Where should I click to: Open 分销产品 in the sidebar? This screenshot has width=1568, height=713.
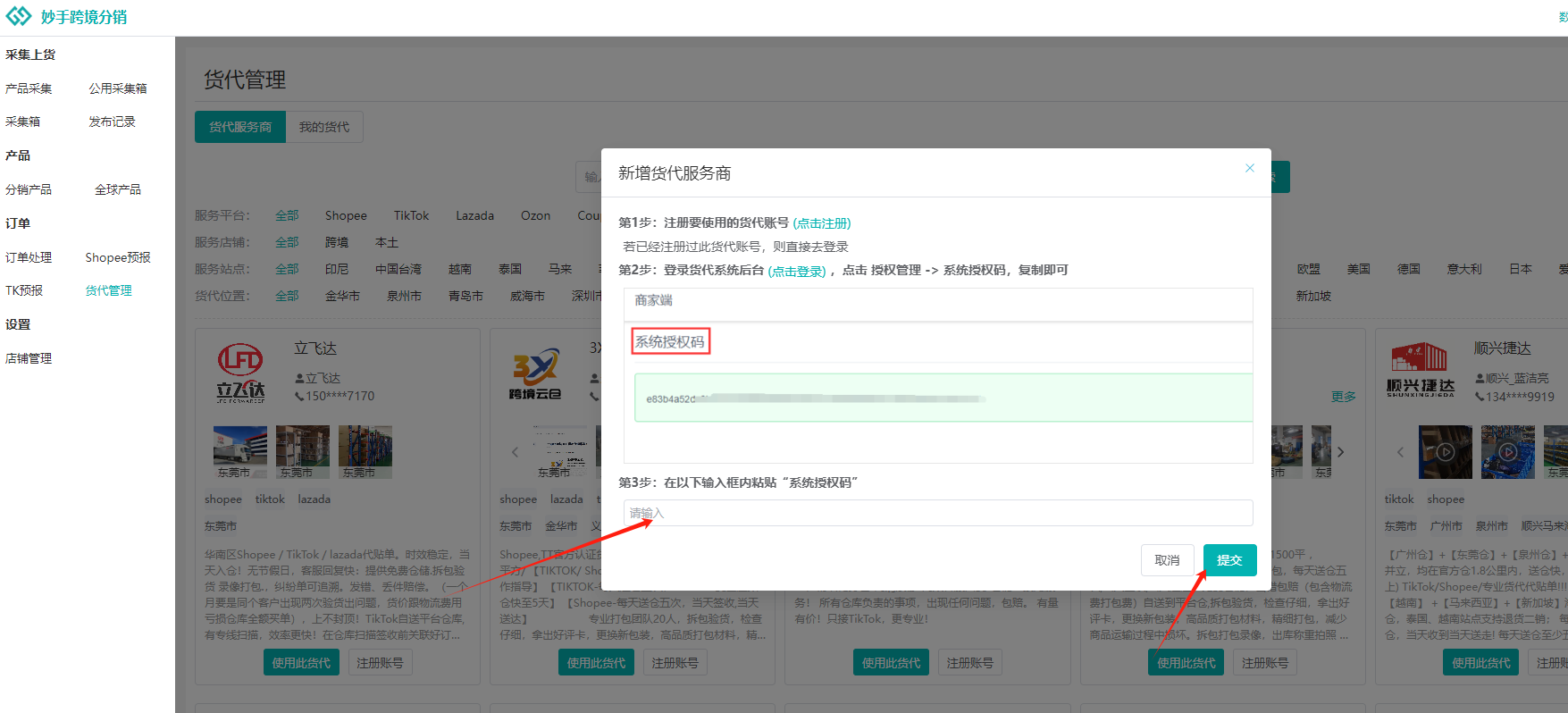coord(29,189)
